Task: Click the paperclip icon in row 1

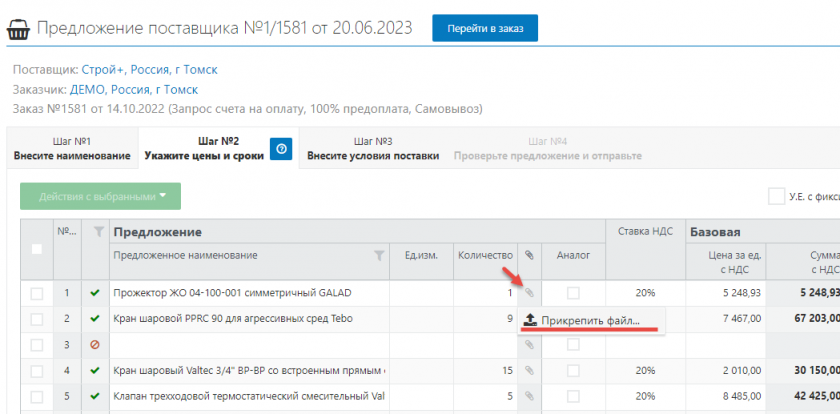Action: 530,293
